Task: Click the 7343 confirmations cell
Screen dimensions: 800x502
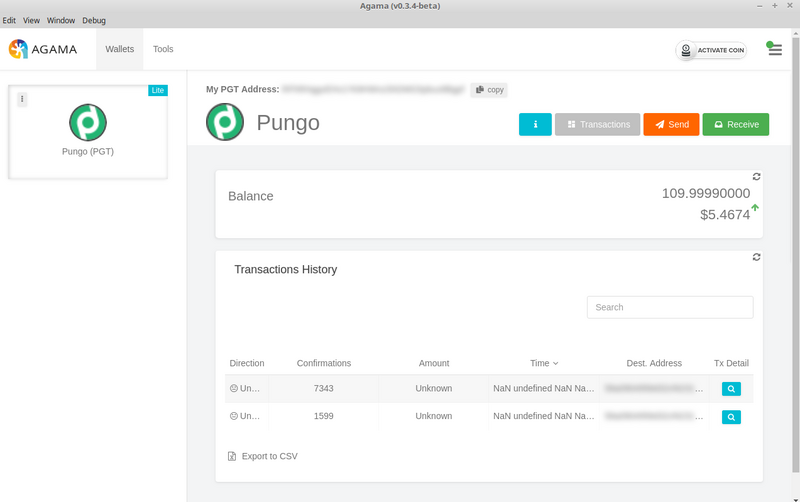Action: click(x=323, y=388)
